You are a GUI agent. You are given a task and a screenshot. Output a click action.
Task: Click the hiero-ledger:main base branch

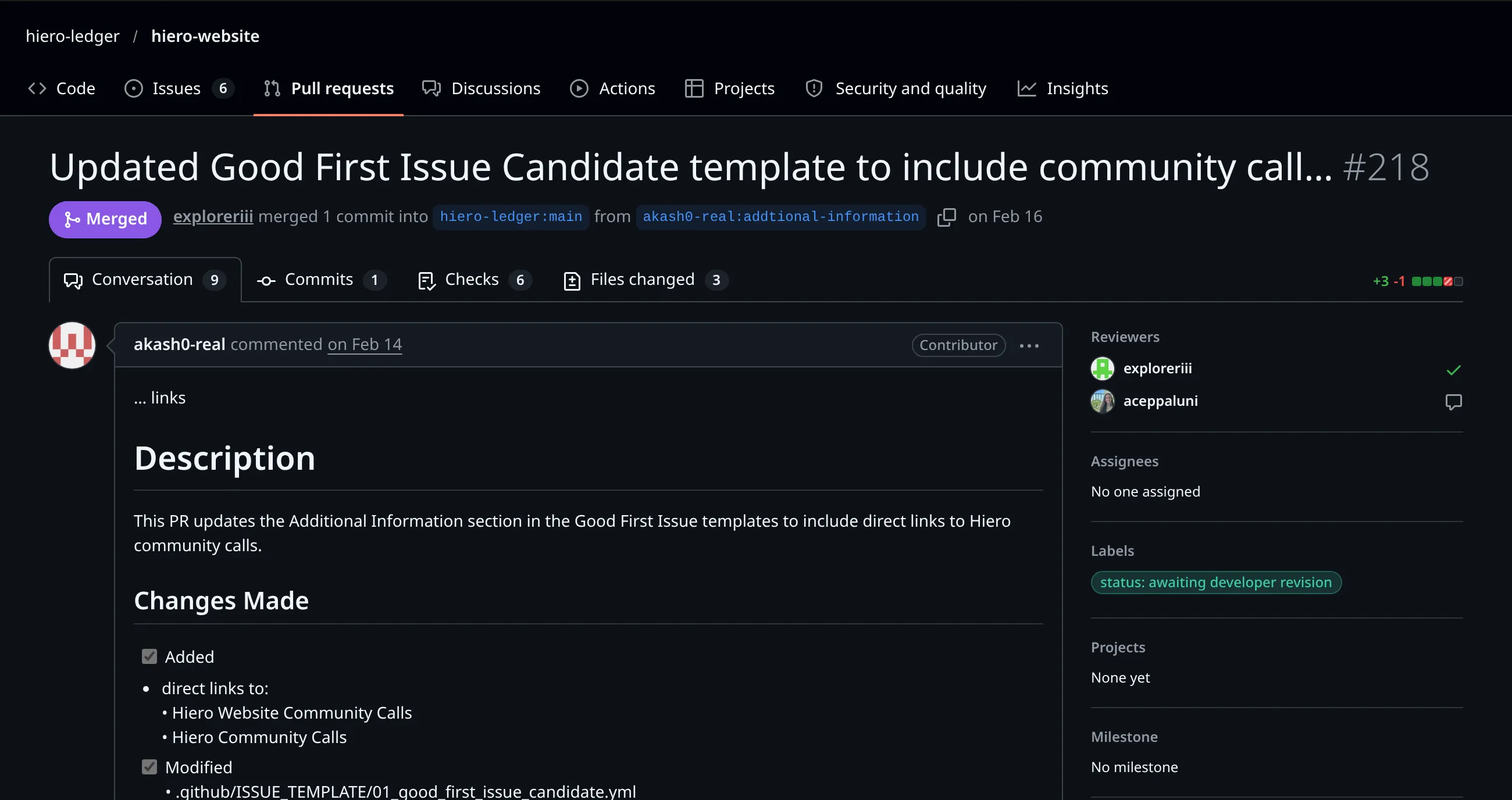coord(511,217)
